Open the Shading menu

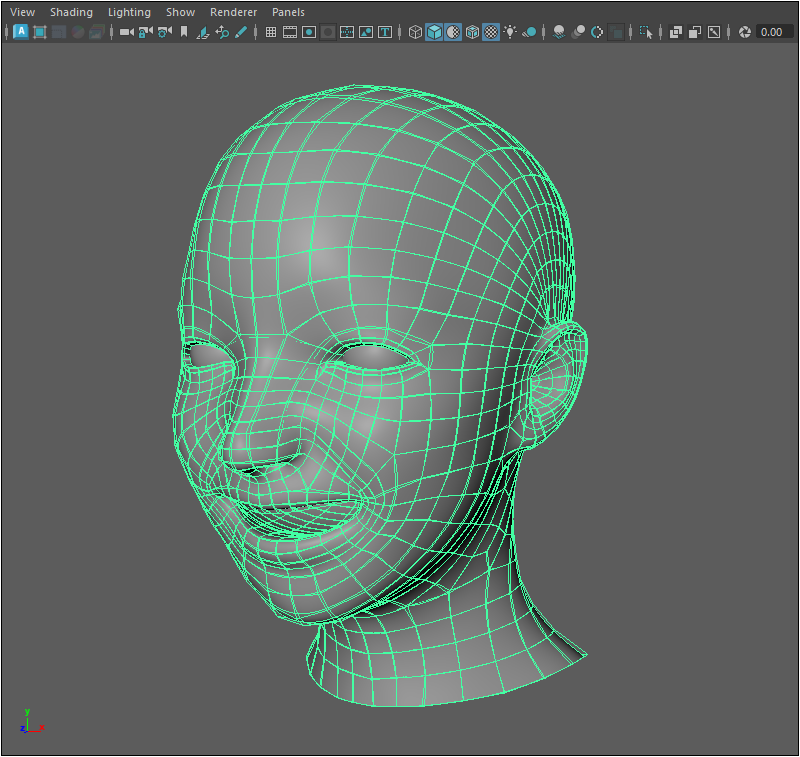click(71, 12)
